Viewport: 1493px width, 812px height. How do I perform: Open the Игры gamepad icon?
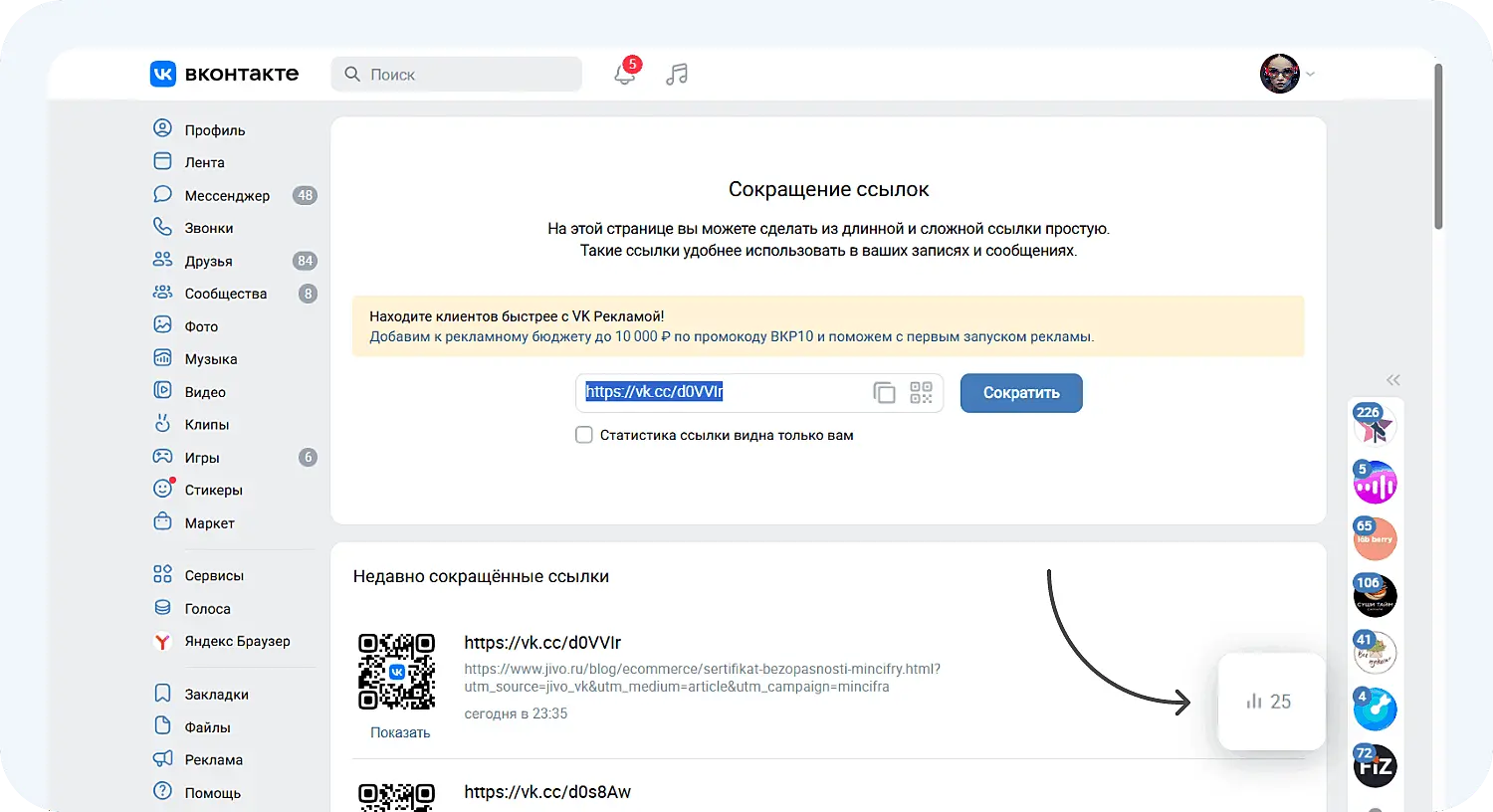tap(162, 456)
